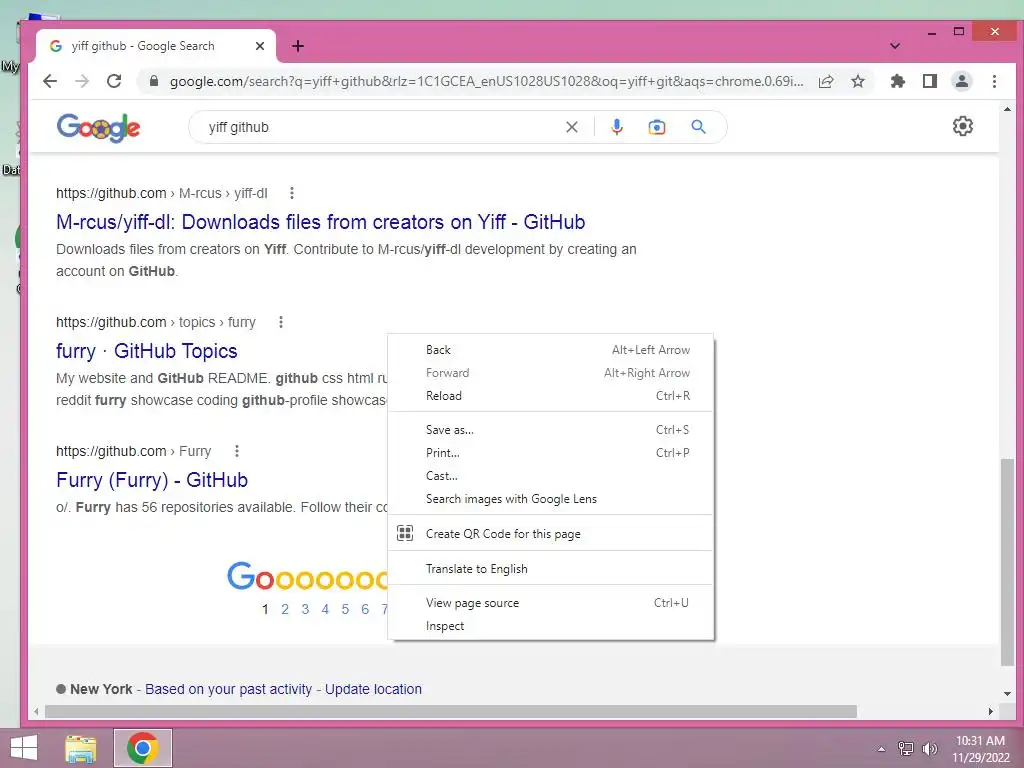Start voice search with the microphone icon
The height and width of the screenshot is (768, 1024).
click(x=616, y=127)
